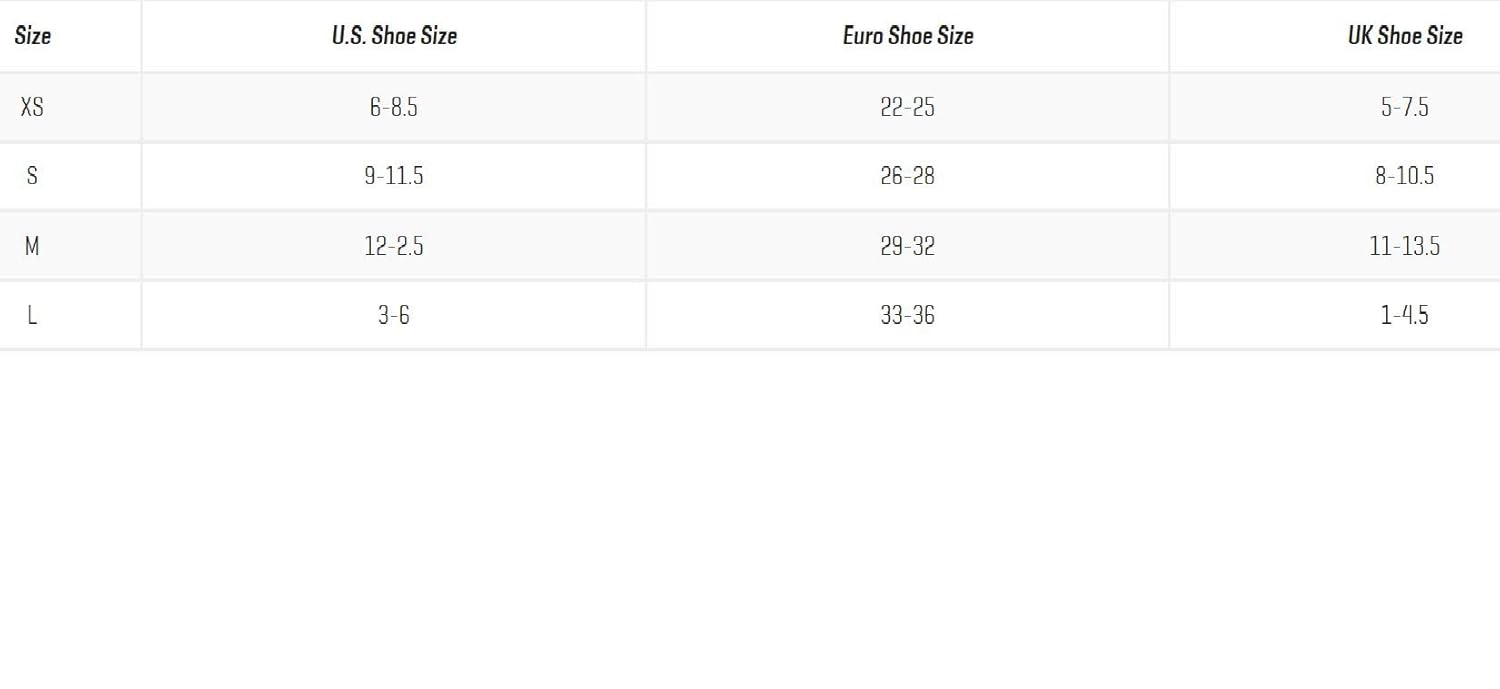Click the UK size 8-10.5 cell

point(1404,176)
